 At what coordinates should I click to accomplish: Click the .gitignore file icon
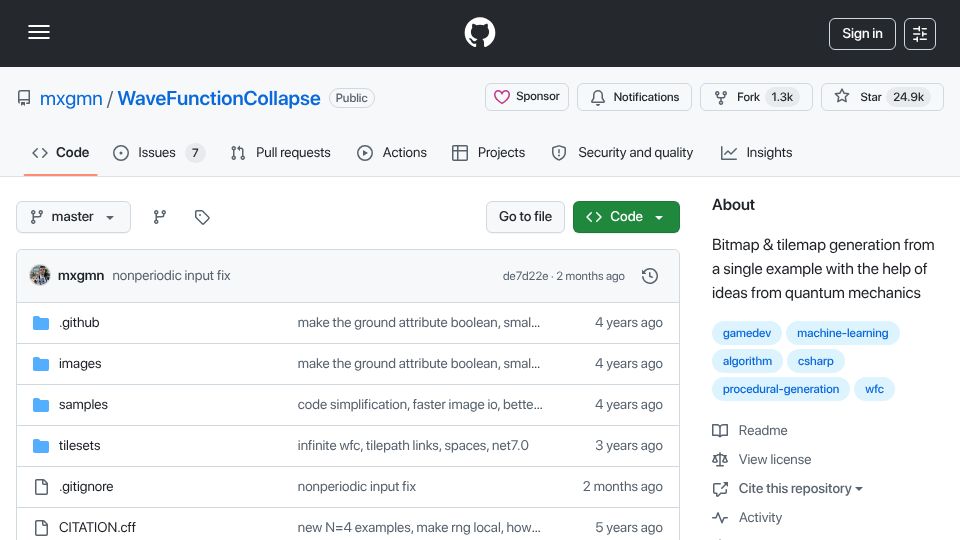pyautogui.click(x=41, y=487)
